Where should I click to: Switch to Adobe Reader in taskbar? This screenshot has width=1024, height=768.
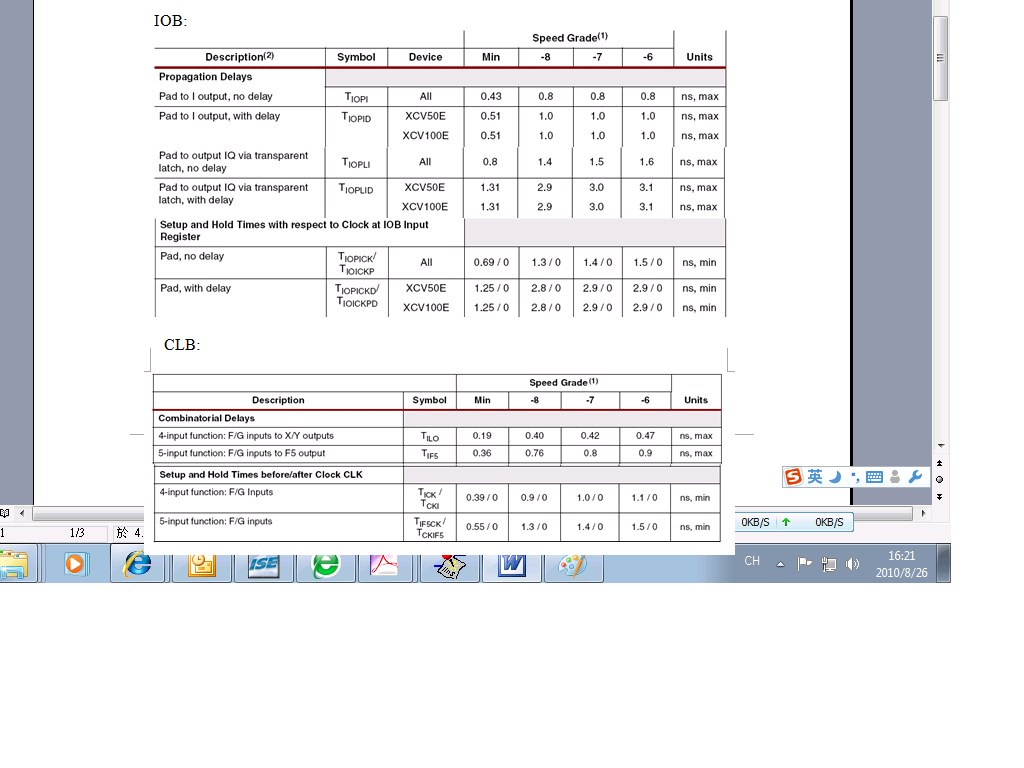point(386,564)
